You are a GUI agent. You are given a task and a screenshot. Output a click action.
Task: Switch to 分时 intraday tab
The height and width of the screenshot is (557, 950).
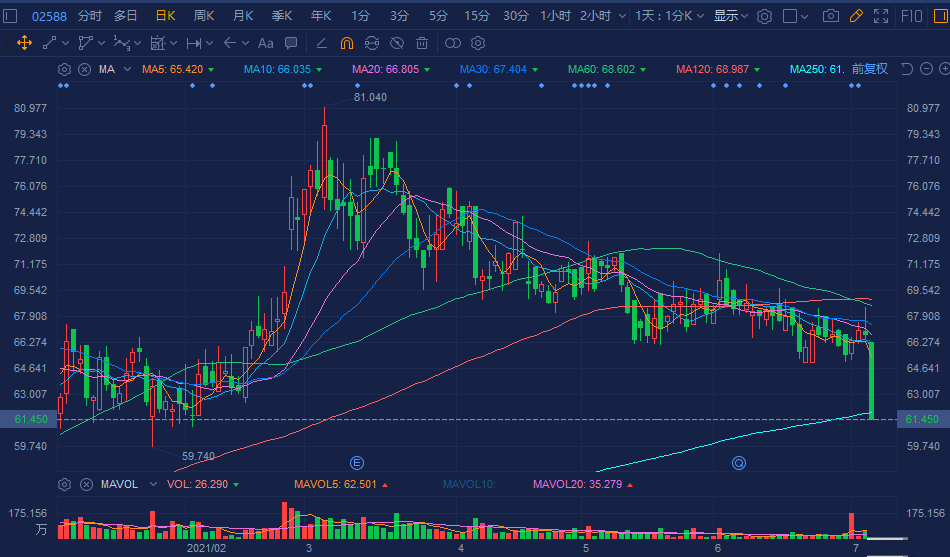90,16
